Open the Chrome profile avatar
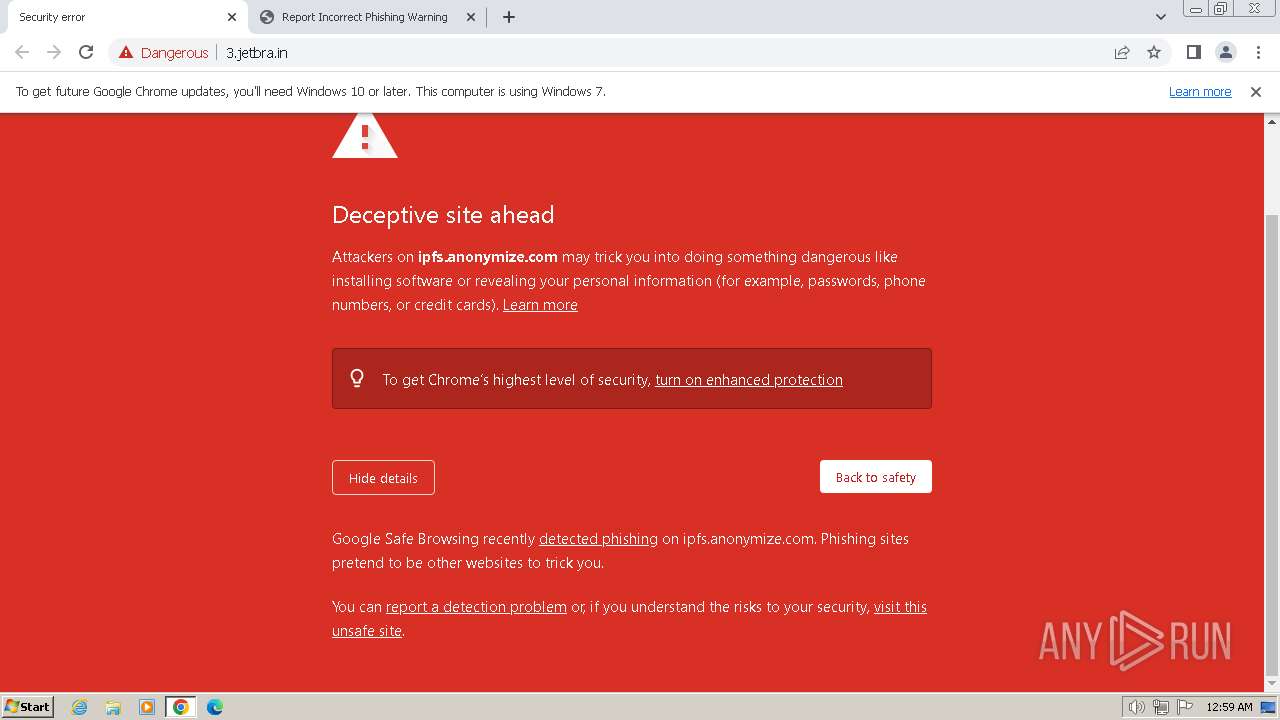The image size is (1280, 720). pos(1226,52)
